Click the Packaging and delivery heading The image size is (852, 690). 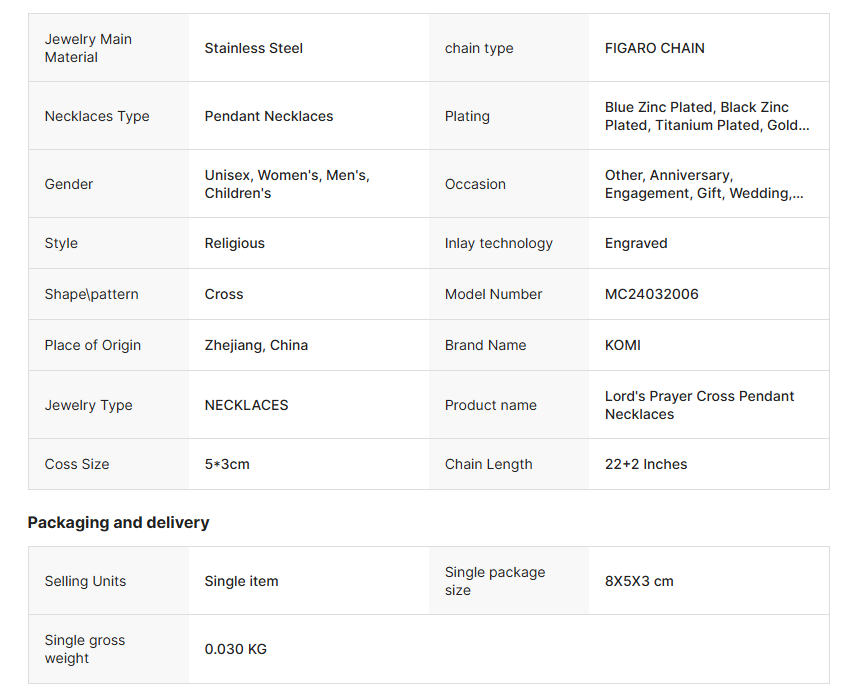click(118, 522)
